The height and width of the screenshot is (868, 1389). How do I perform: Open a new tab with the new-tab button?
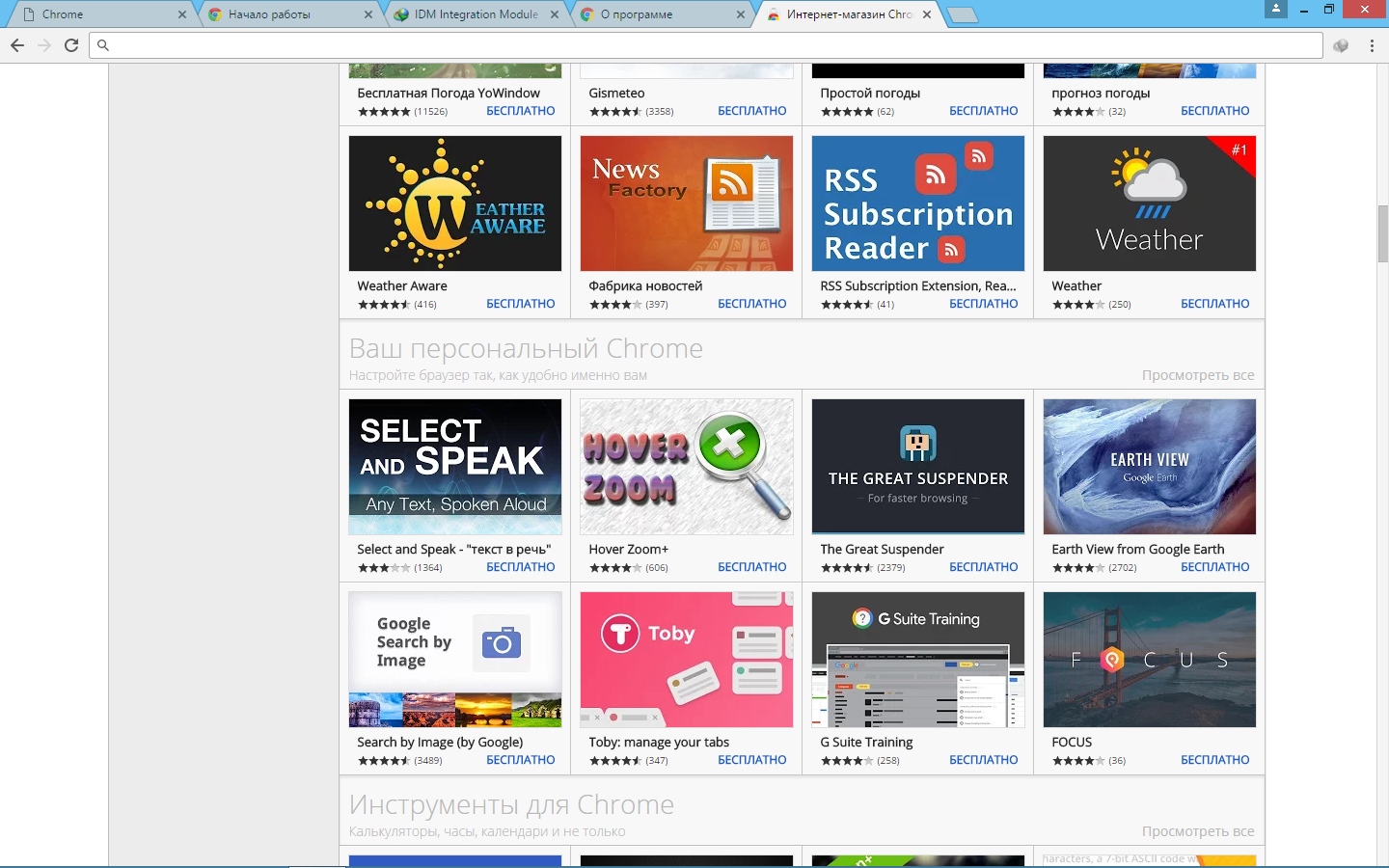(x=962, y=14)
